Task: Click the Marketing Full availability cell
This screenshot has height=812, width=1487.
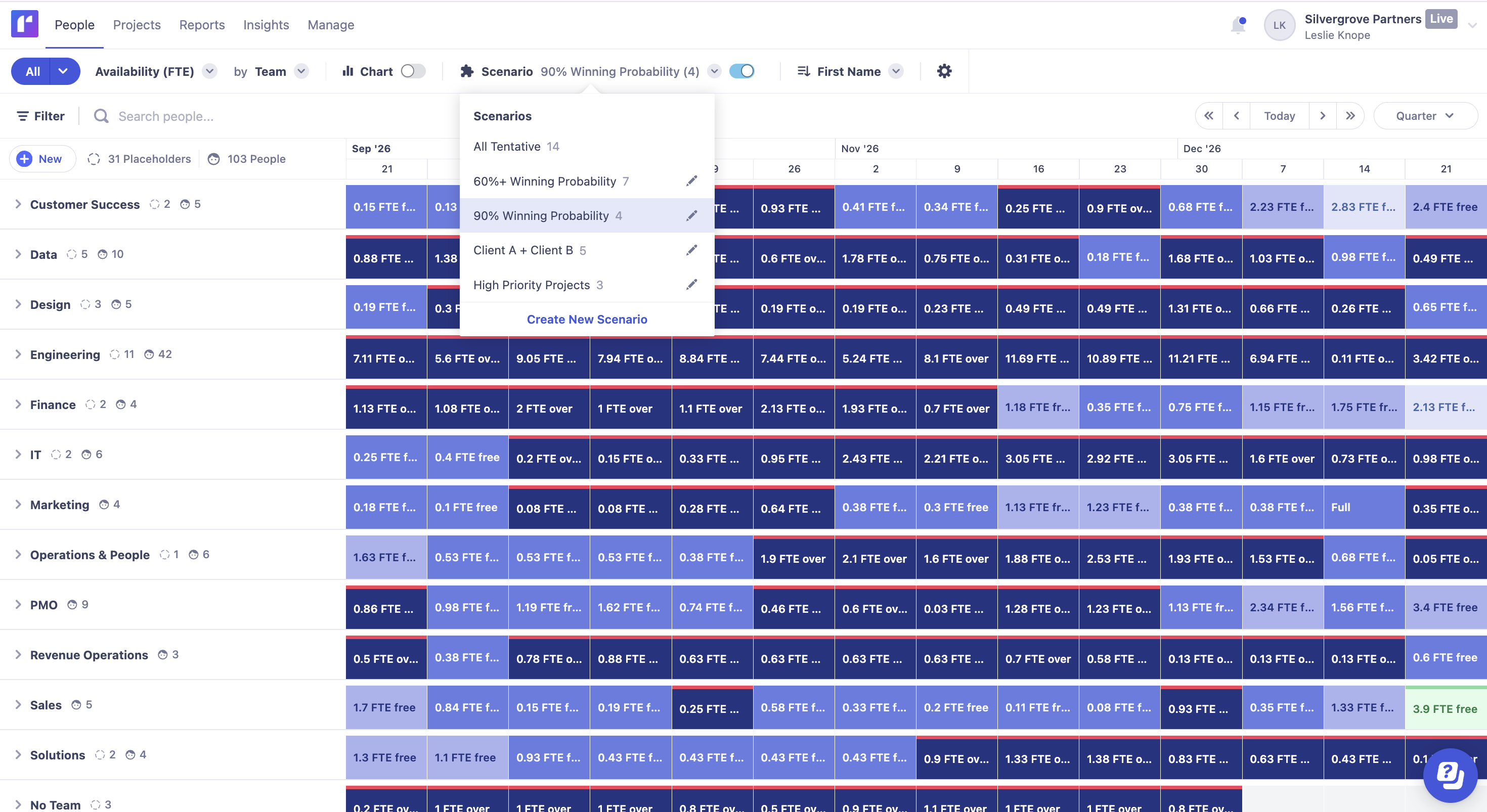Action: click(1364, 507)
